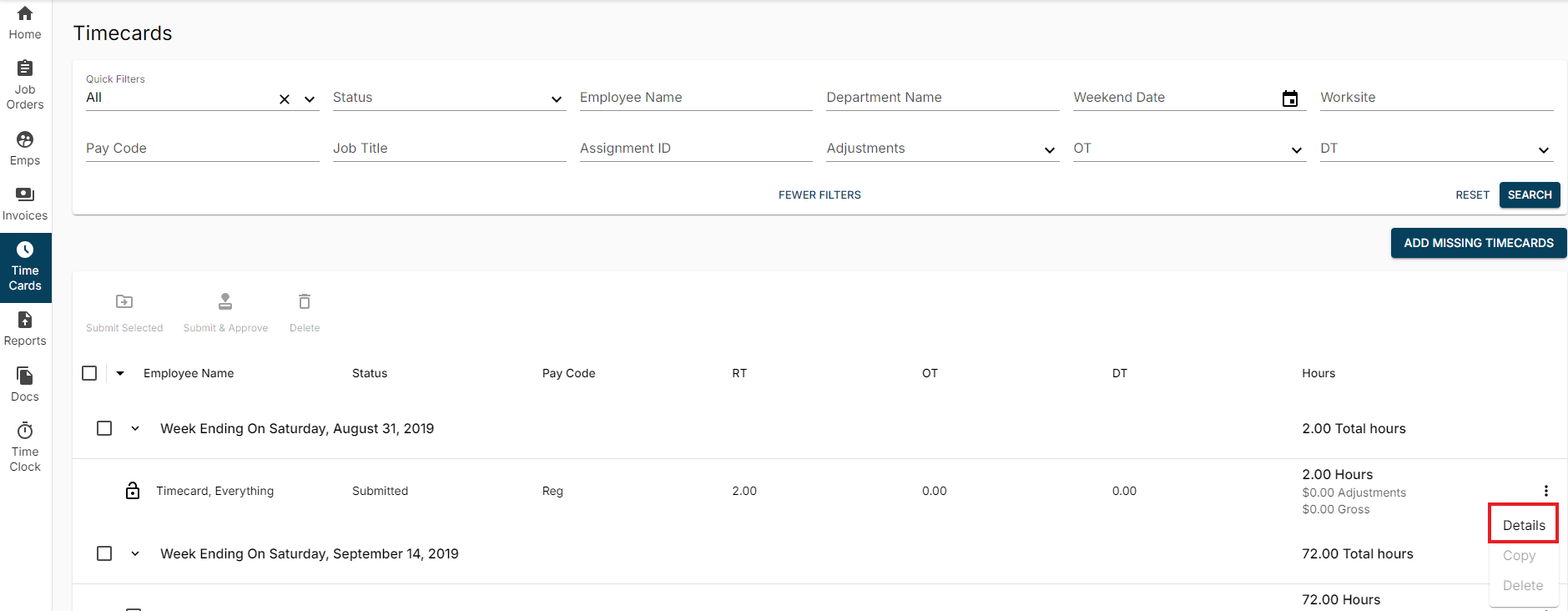This screenshot has width=1568, height=611.
Task: Click Add Missing Timecards button
Action: pos(1478,243)
